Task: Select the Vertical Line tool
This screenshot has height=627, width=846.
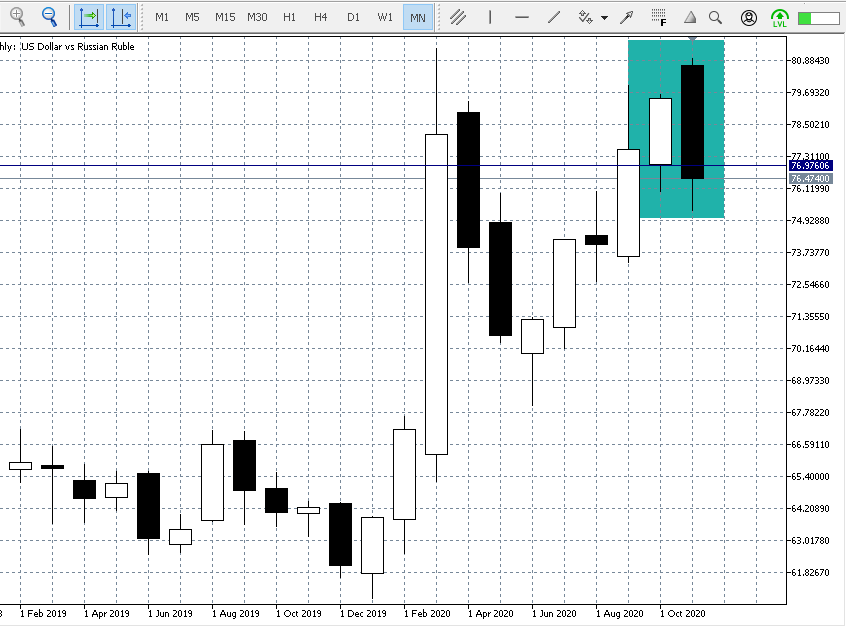Action: (x=489, y=17)
